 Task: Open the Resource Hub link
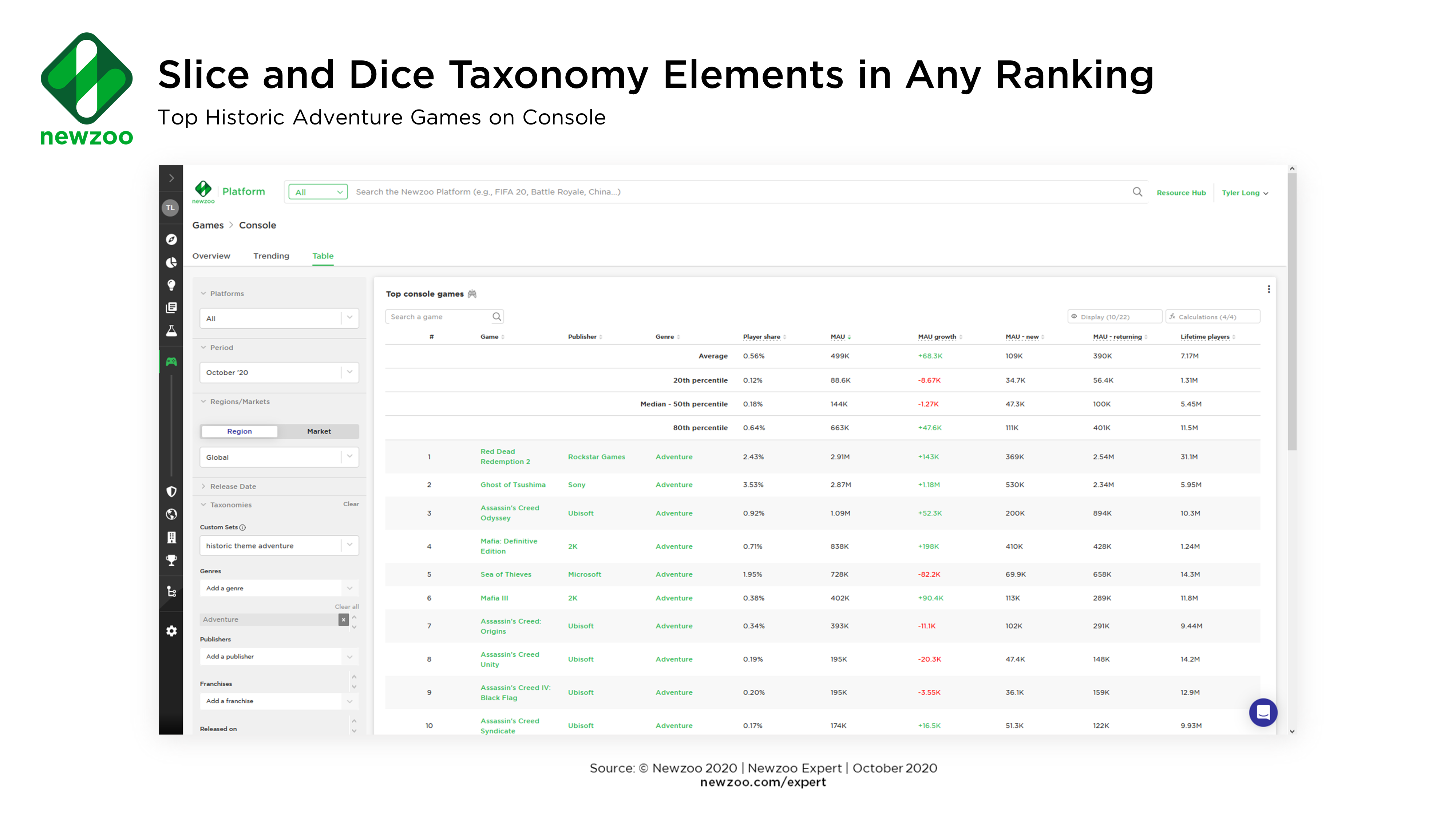[1181, 193]
